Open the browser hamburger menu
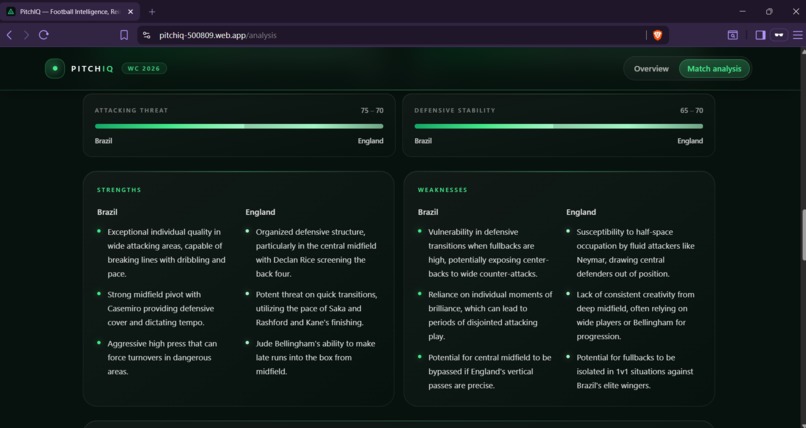The height and width of the screenshot is (428, 806). (797, 35)
